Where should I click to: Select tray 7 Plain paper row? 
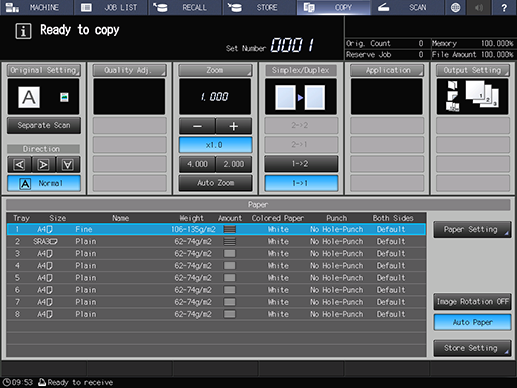click(x=216, y=302)
